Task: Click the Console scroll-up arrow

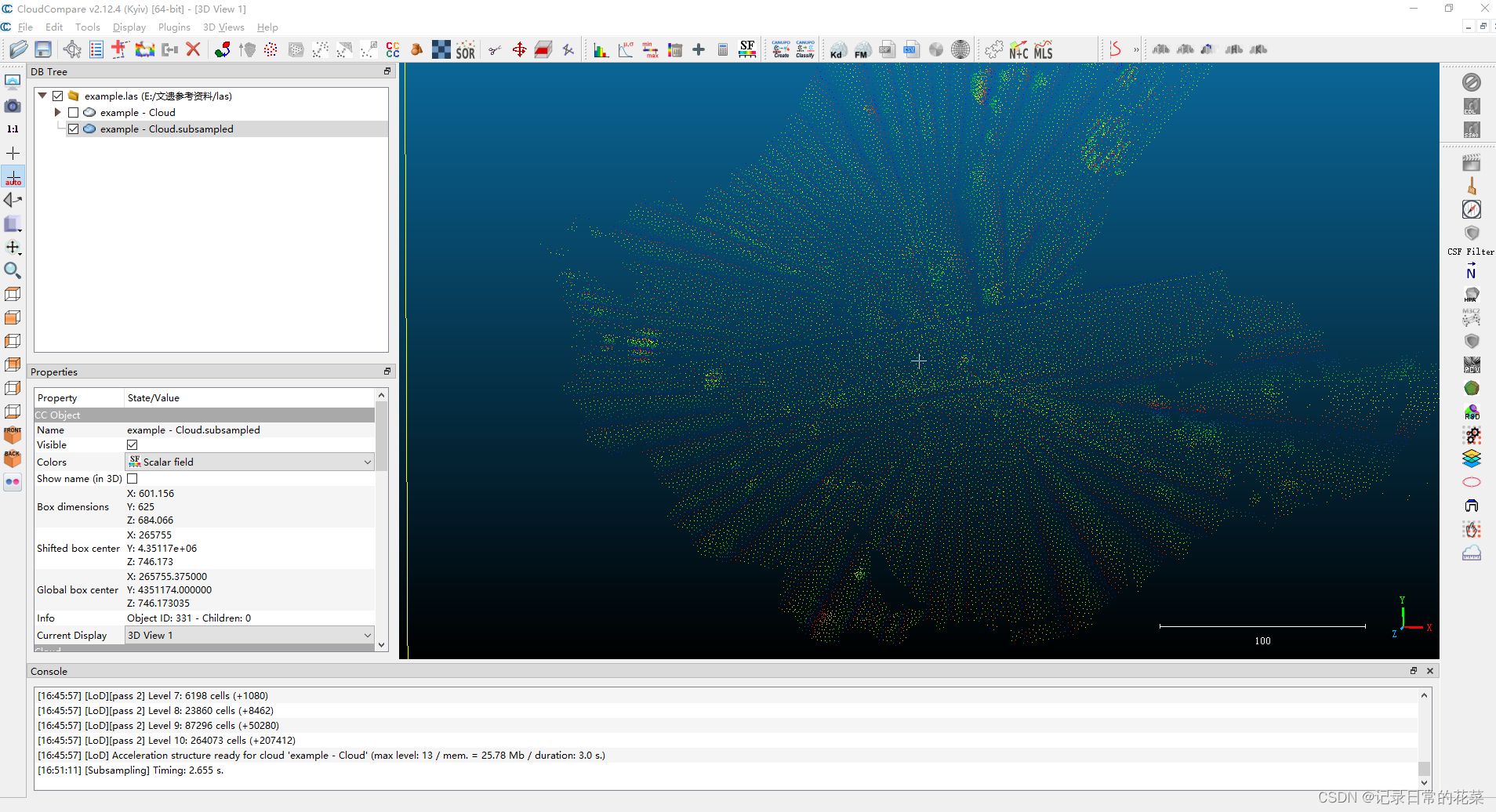Action: pos(1424,695)
